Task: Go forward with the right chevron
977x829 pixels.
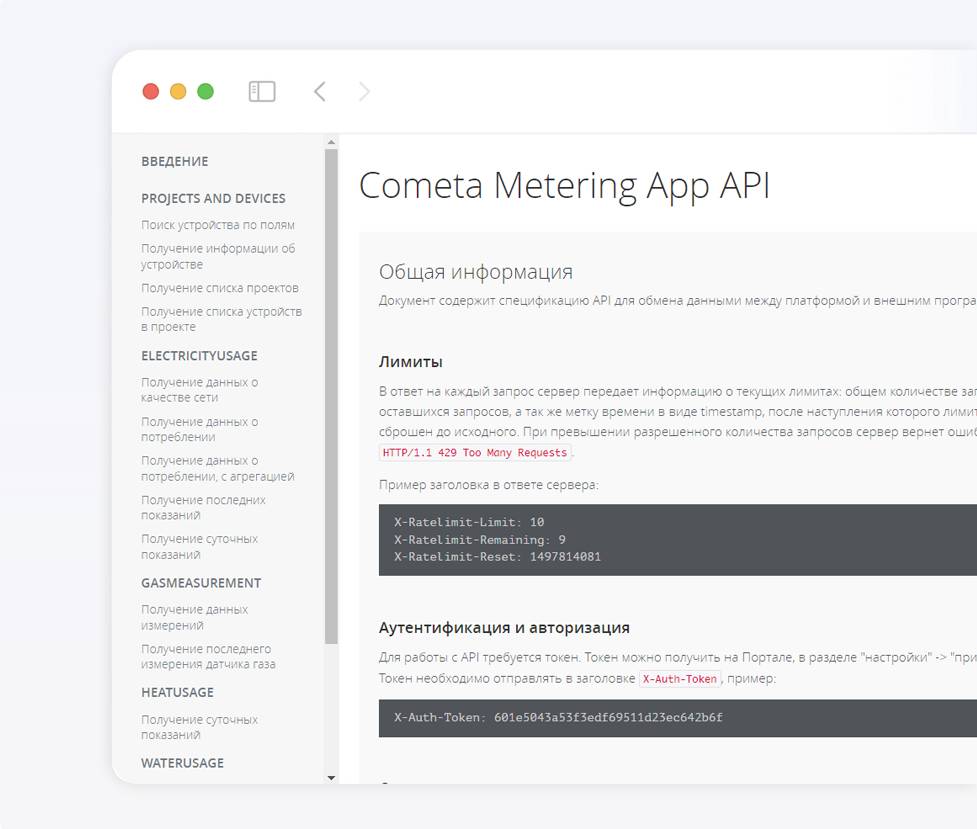Action: (365, 92)
